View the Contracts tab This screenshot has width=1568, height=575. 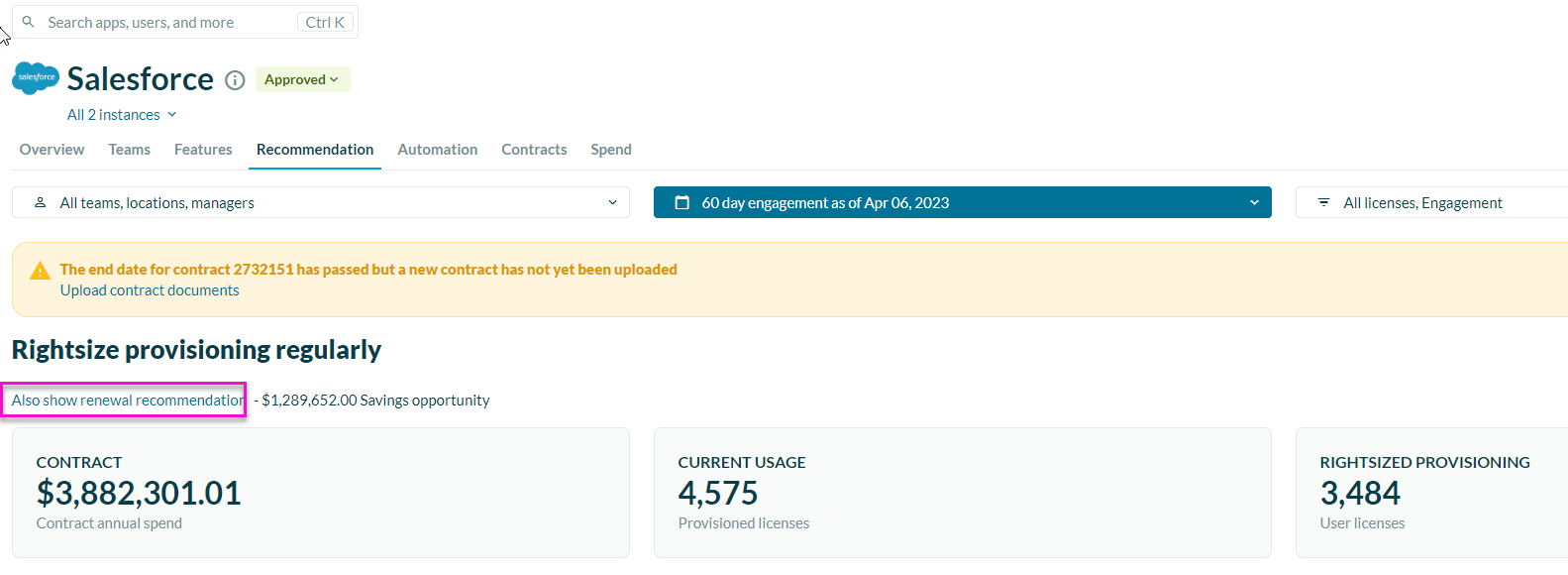534,150
